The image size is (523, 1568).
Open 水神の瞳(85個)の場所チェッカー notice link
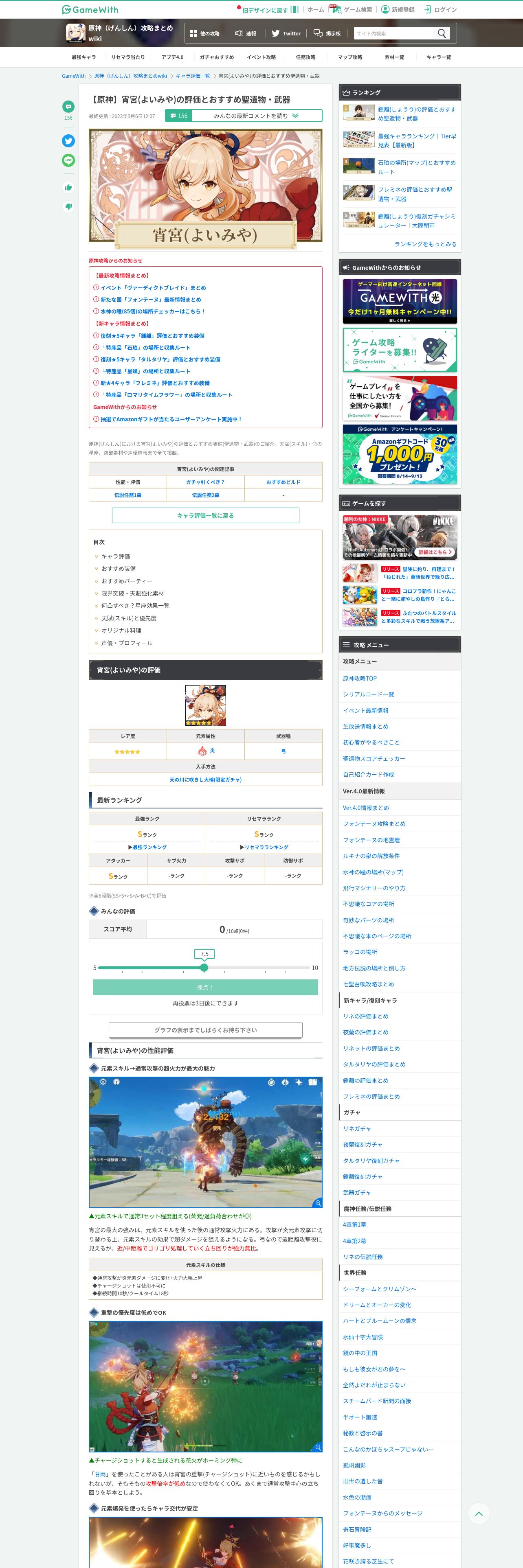pyautogui.click(x=153, y=312)
